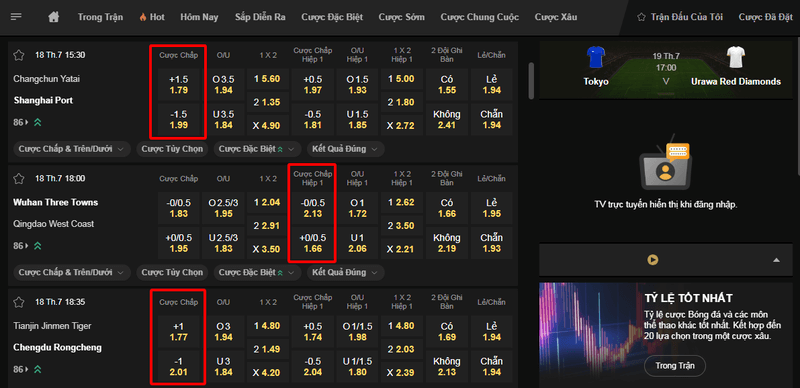The image size is (800, 388).
Task: Go to home via house icon
Action: click(54, 17)
